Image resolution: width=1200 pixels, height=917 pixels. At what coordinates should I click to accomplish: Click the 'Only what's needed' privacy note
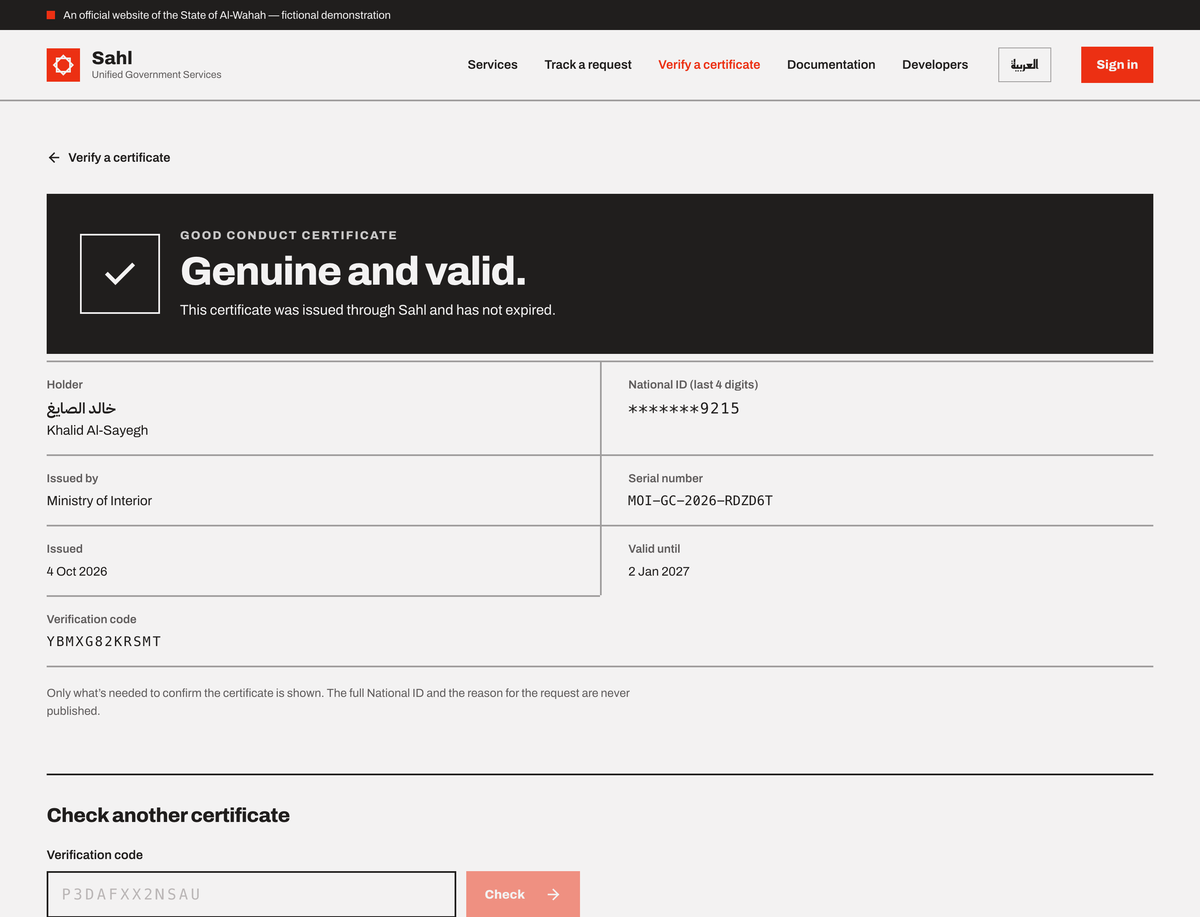338,702
